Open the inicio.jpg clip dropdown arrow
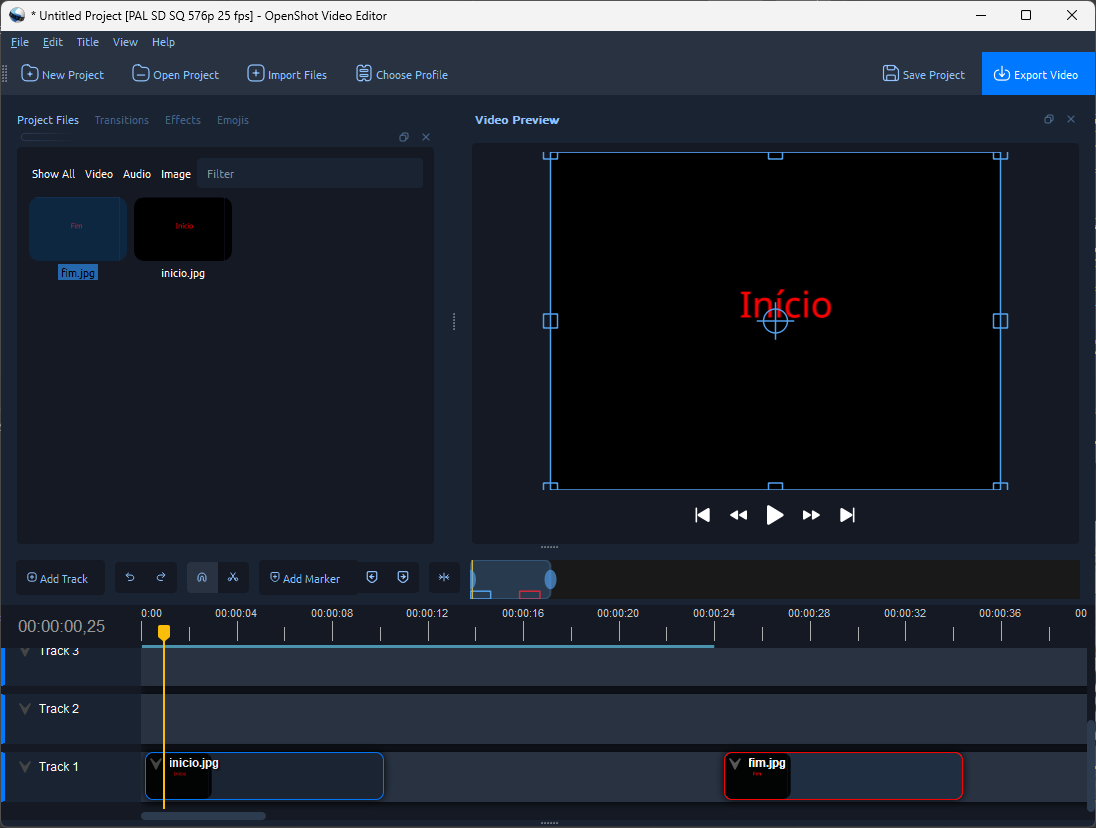1096x828 pixels. click(x=156, y=764)
